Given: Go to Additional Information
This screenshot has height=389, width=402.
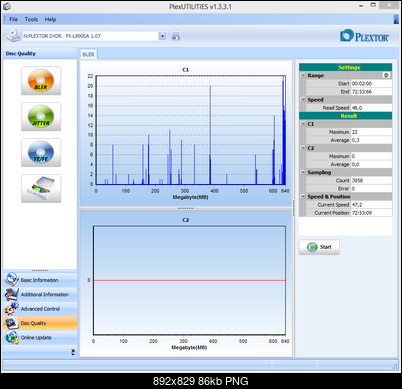Looking at the screenshot, I should coord(40,294).
